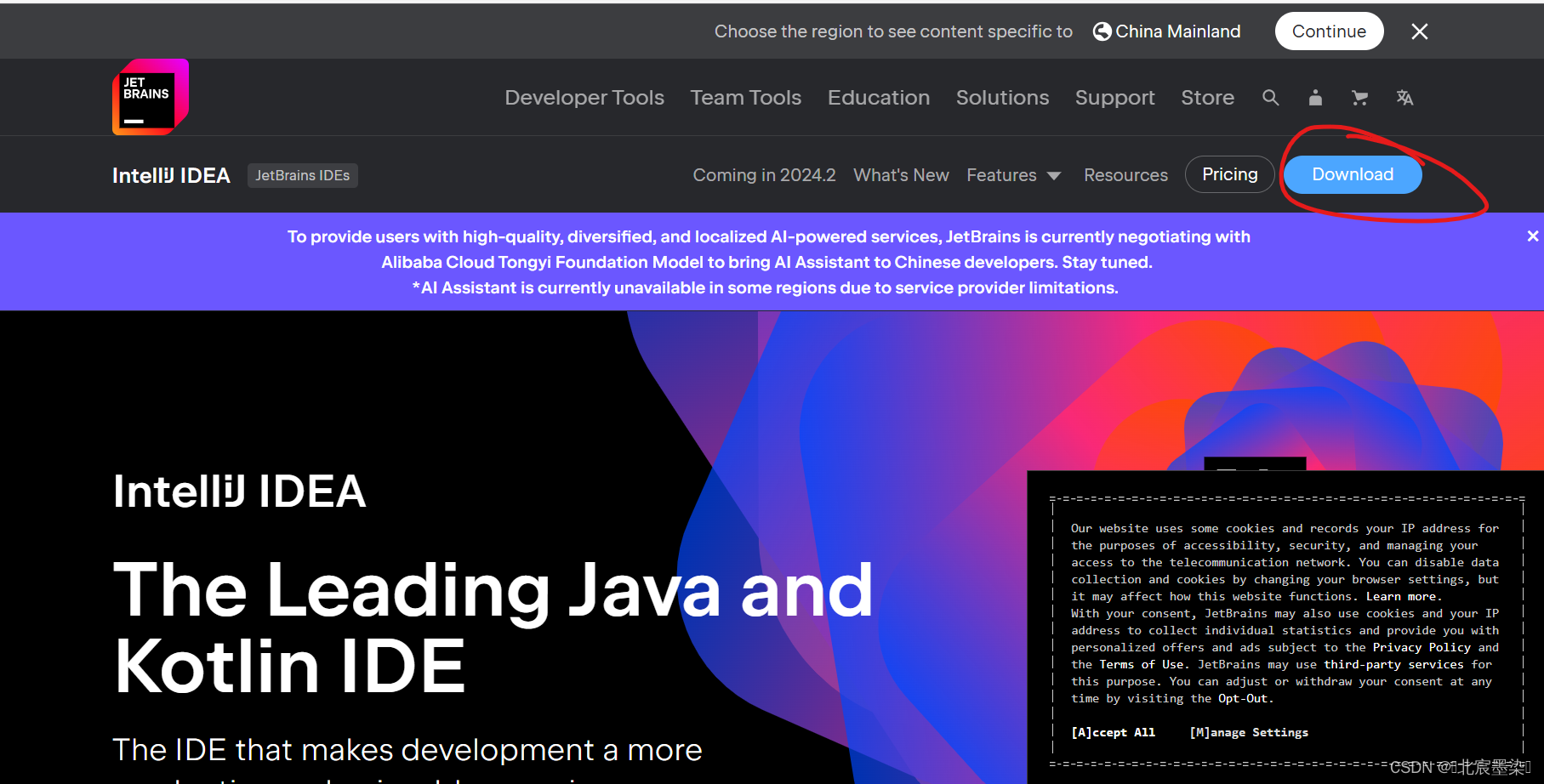Open Learn more in the cookie notice
The height and width of the screenshot is (784, 1544).
pyautogui.click(x=1400, y=596)
